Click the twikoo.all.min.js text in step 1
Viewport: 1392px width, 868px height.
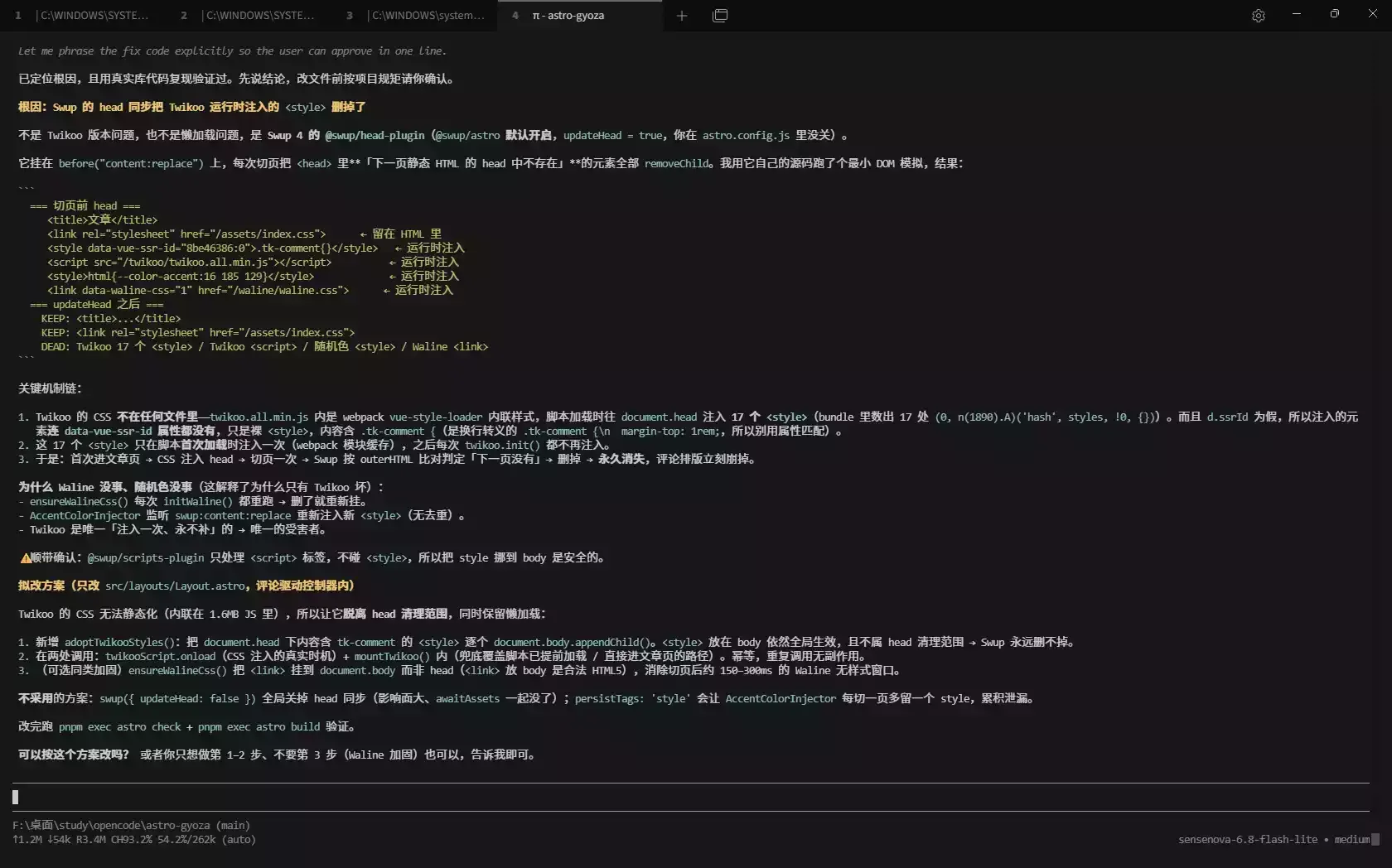[259, 417]
